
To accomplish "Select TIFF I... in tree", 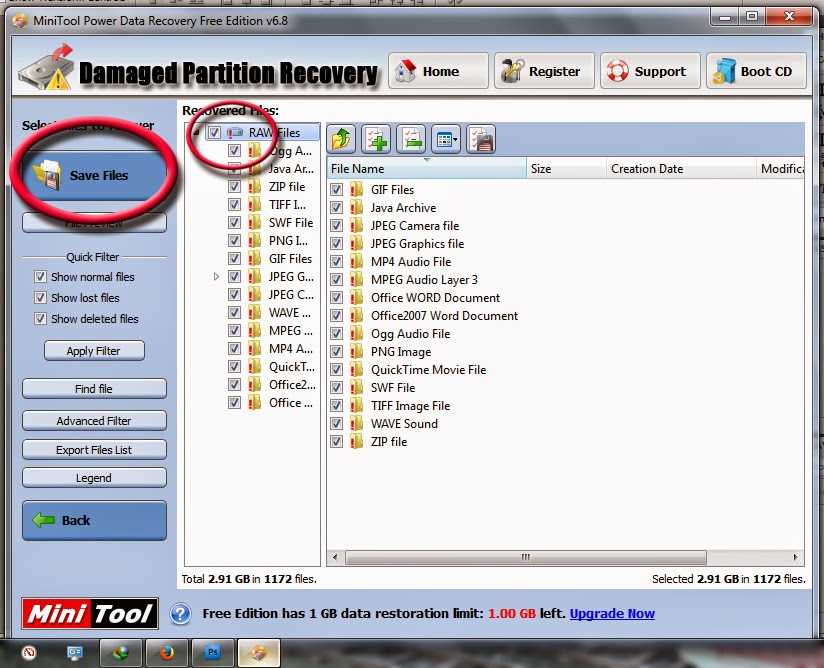I will point(287,204).
